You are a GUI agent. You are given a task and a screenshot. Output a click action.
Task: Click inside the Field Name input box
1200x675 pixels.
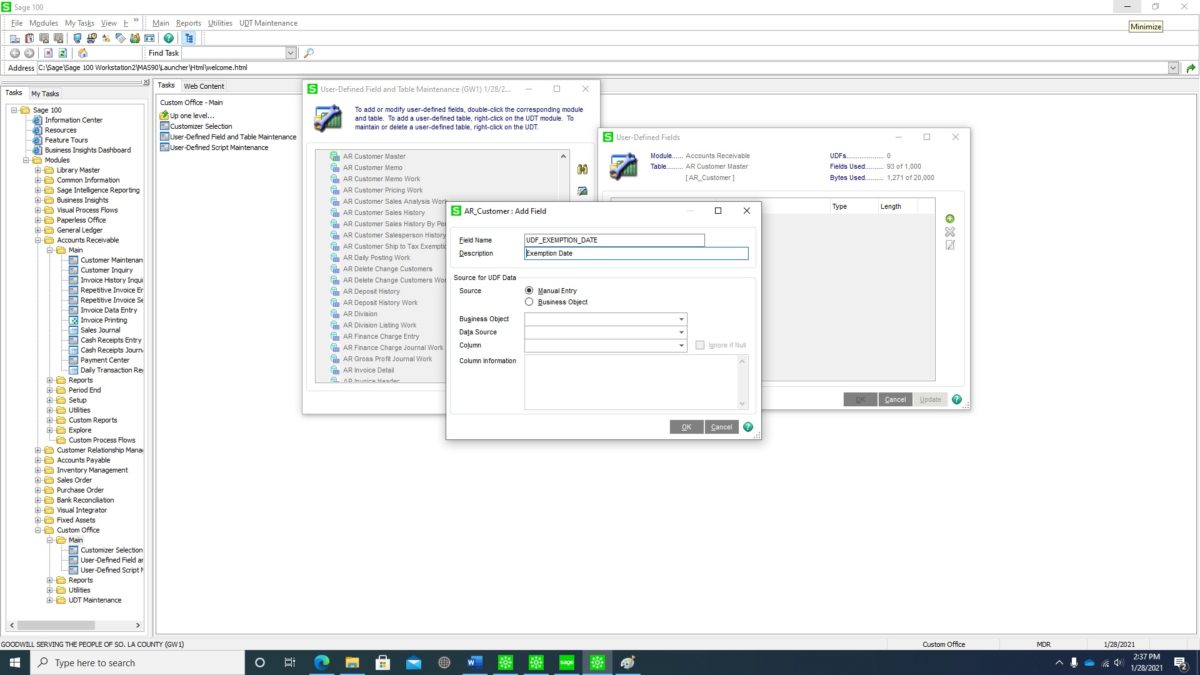614,239
